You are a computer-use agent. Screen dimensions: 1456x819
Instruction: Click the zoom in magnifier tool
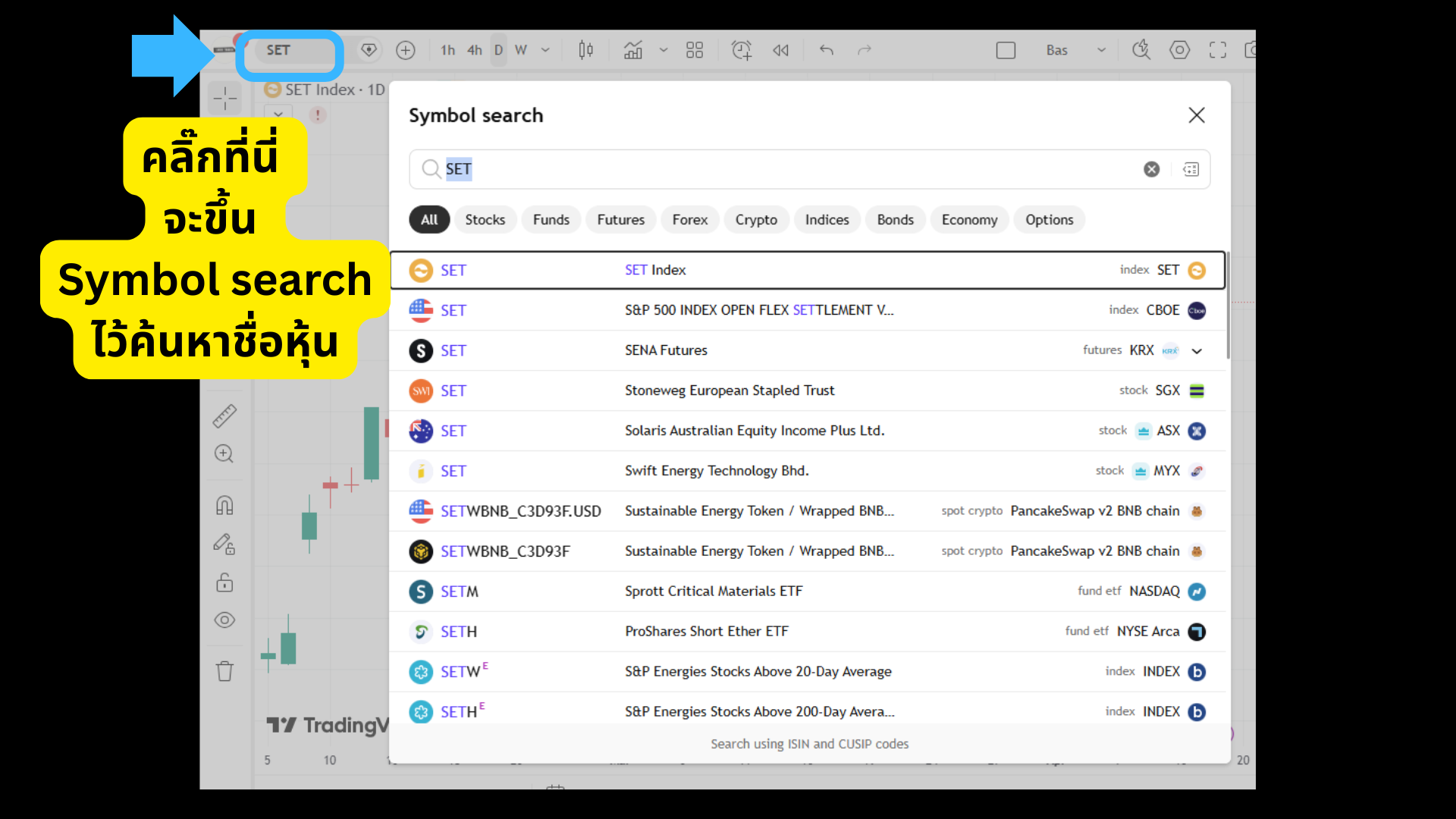click(224, 453)
